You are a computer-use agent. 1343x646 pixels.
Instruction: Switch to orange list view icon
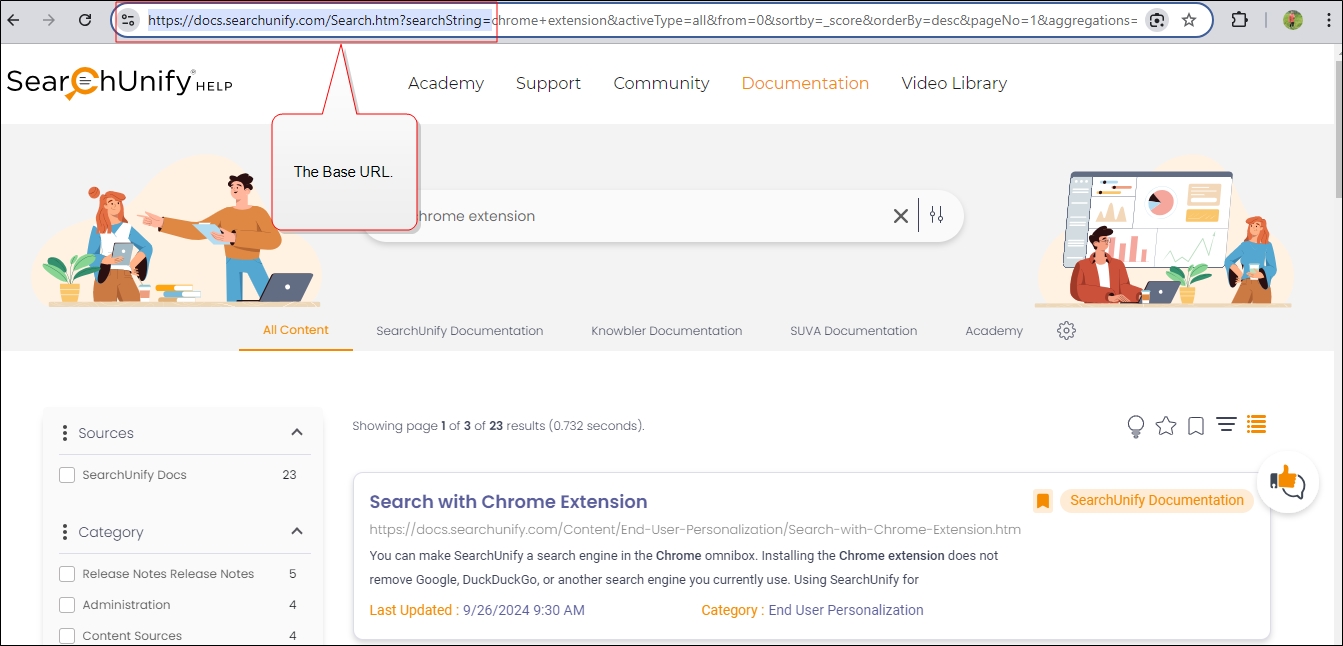point(1256,425)
